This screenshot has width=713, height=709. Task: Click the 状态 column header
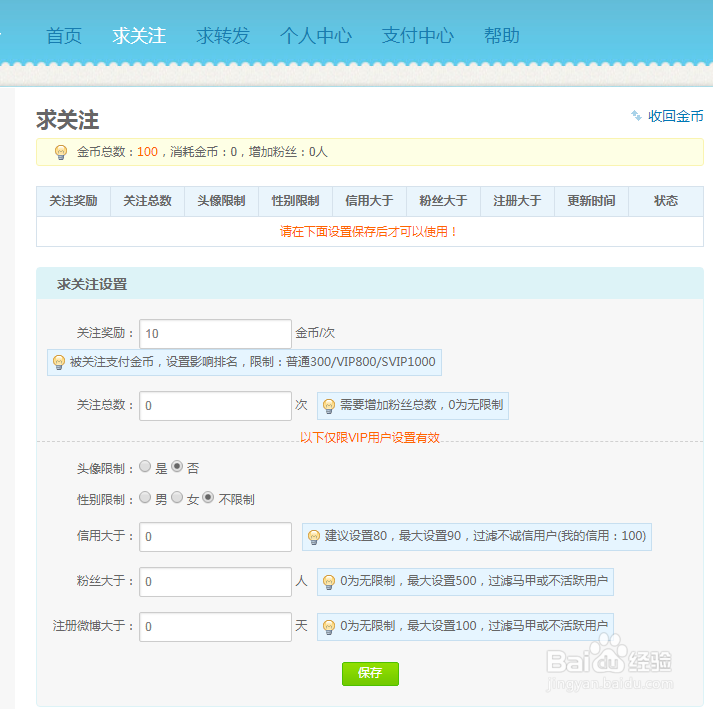pos(666,201)
